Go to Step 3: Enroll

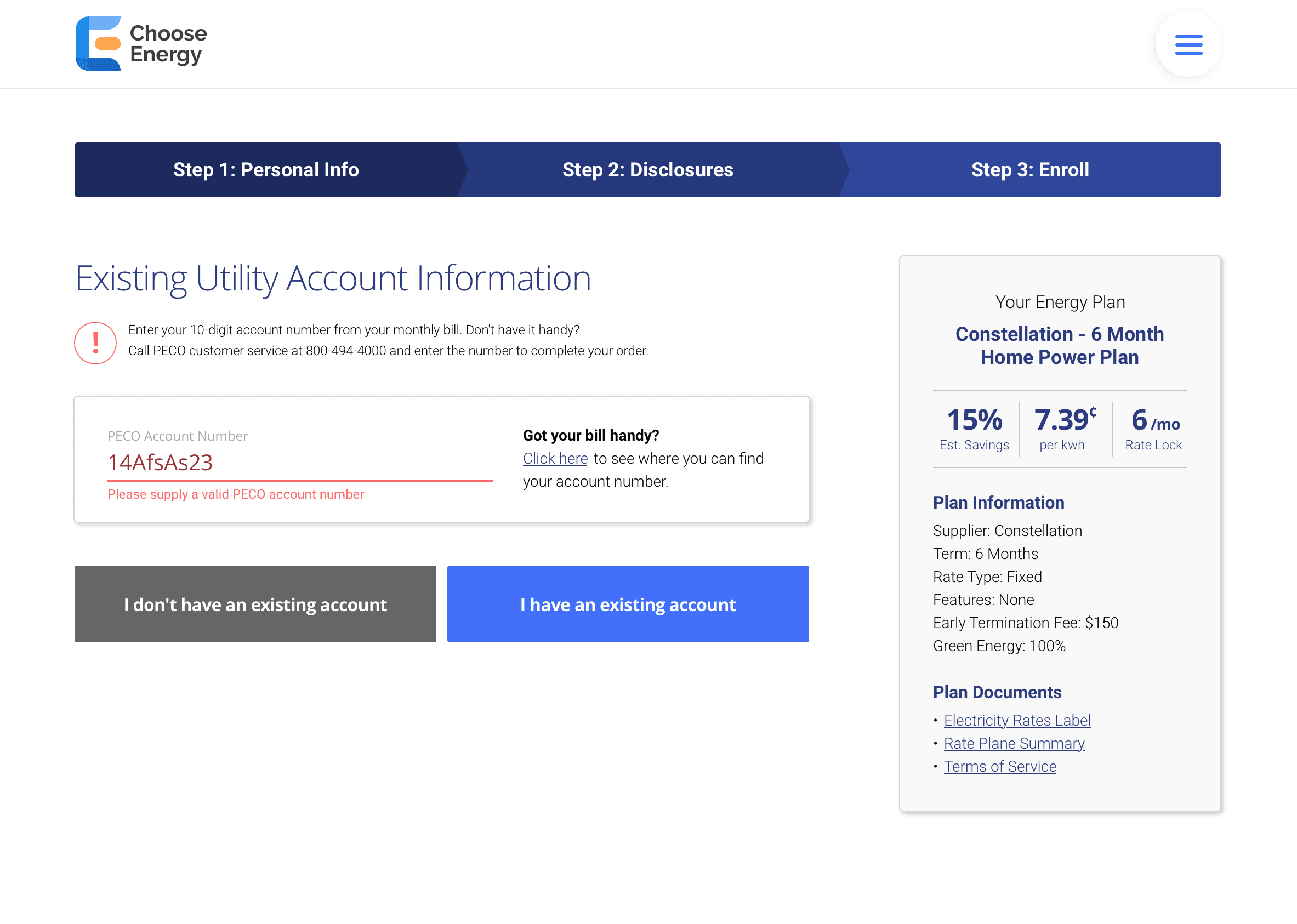(1030, 169)
